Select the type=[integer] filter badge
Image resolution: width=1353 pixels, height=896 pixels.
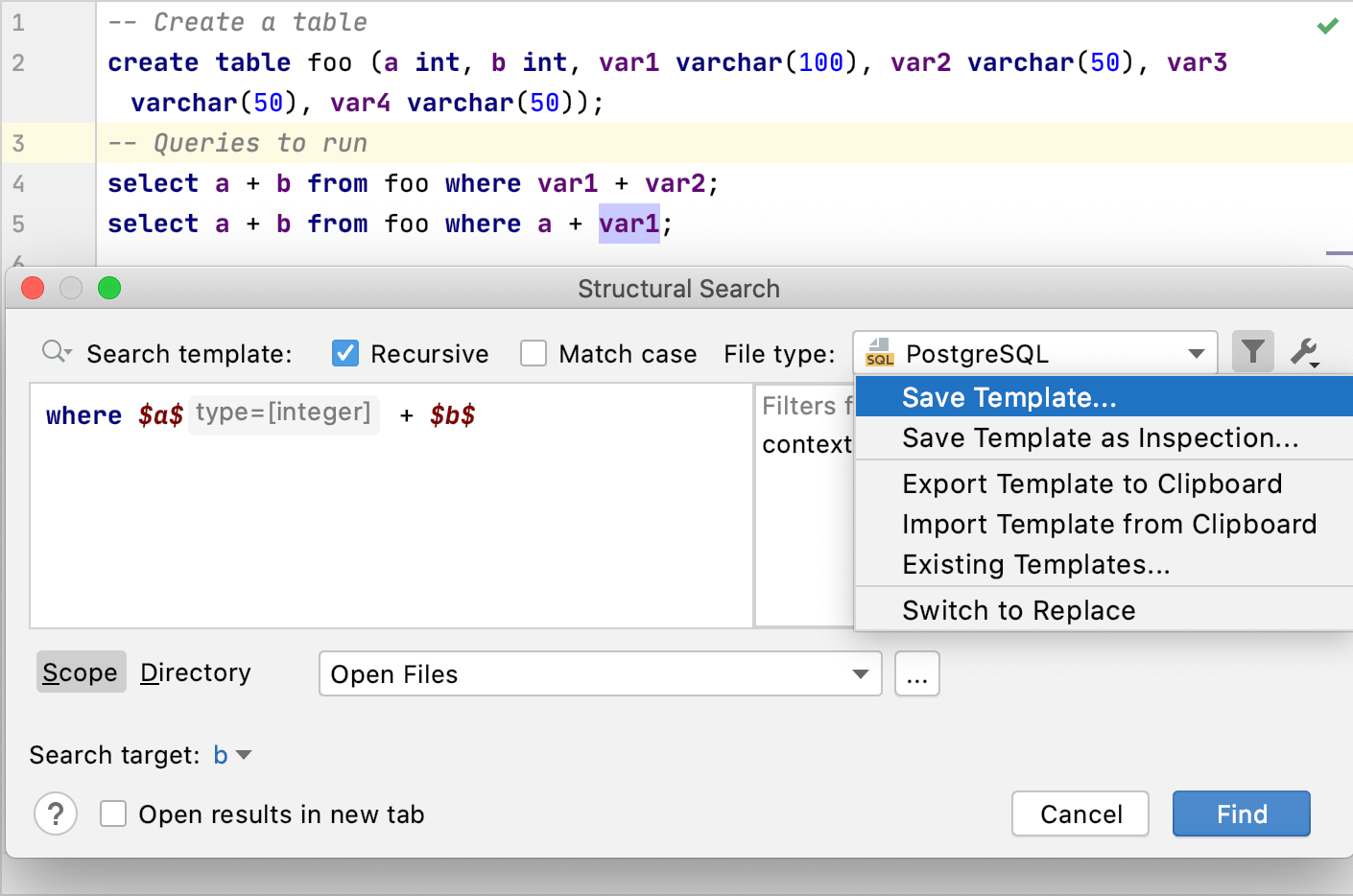pyautogui.click(x=283, y=413)
